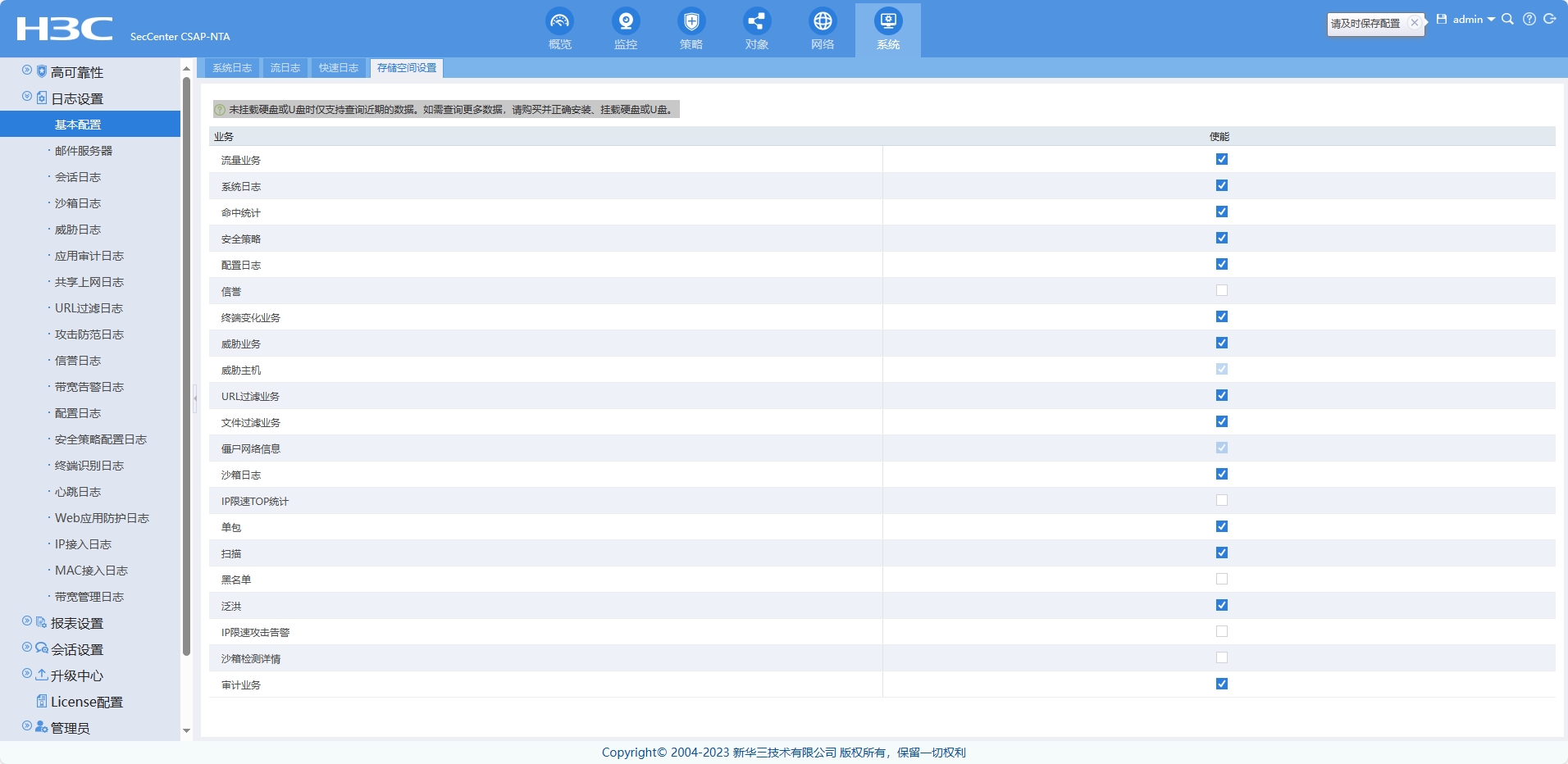
Task: Open the 系统 system monitor icon
Action: (x=888, y=21)
